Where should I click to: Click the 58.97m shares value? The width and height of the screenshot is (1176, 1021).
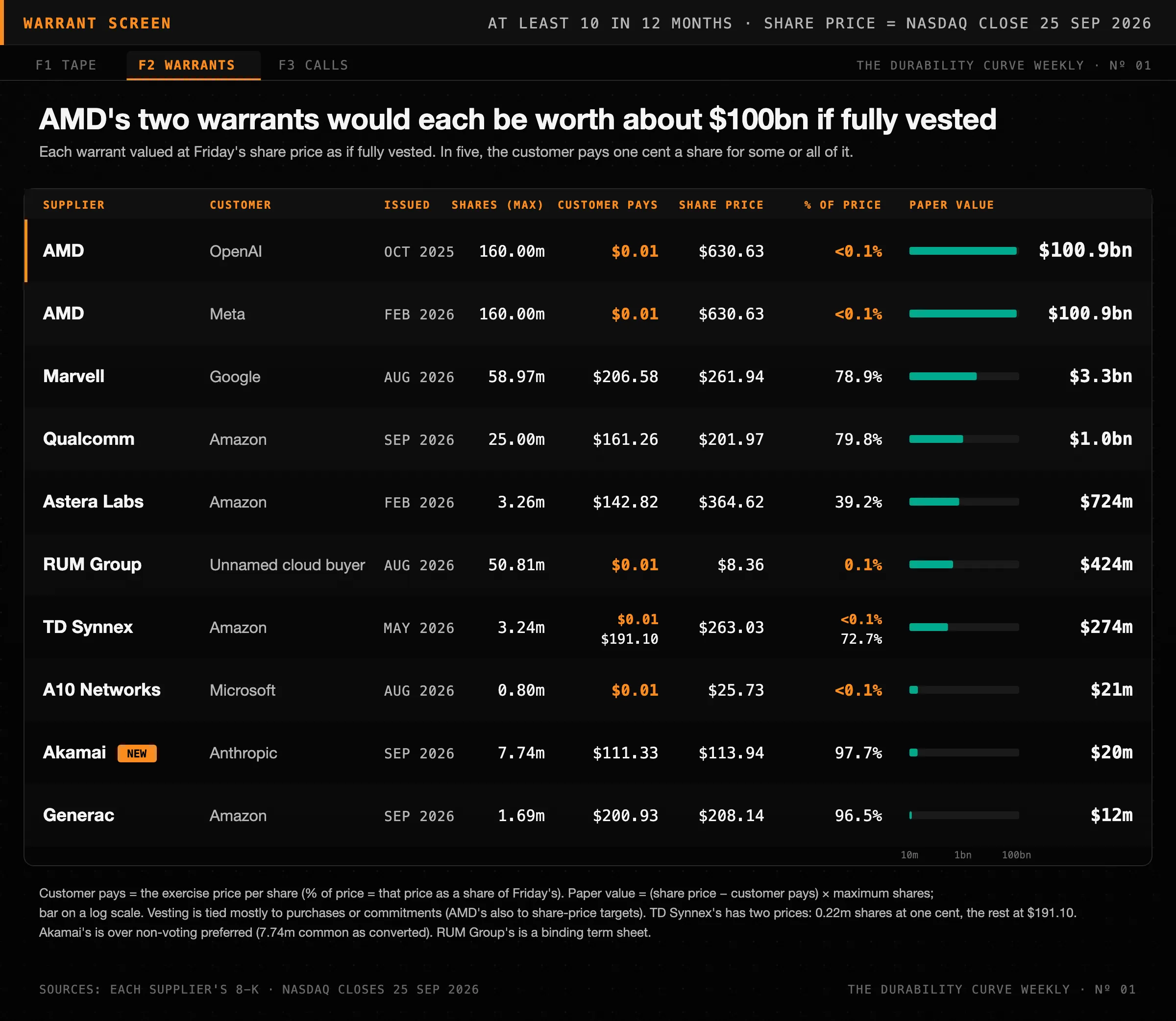(x=516, y=377)
